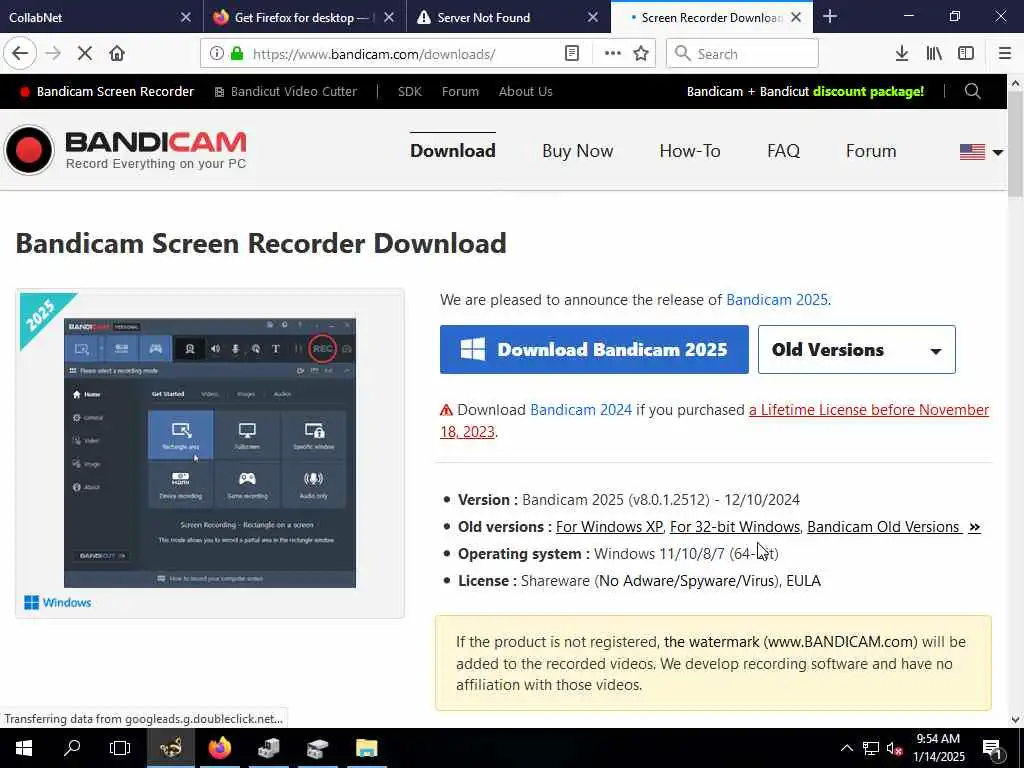Screen dimensions: 1024x768
Task: Open Forum in main navigation
Action: pyautogui.click(x=871, y=151)
